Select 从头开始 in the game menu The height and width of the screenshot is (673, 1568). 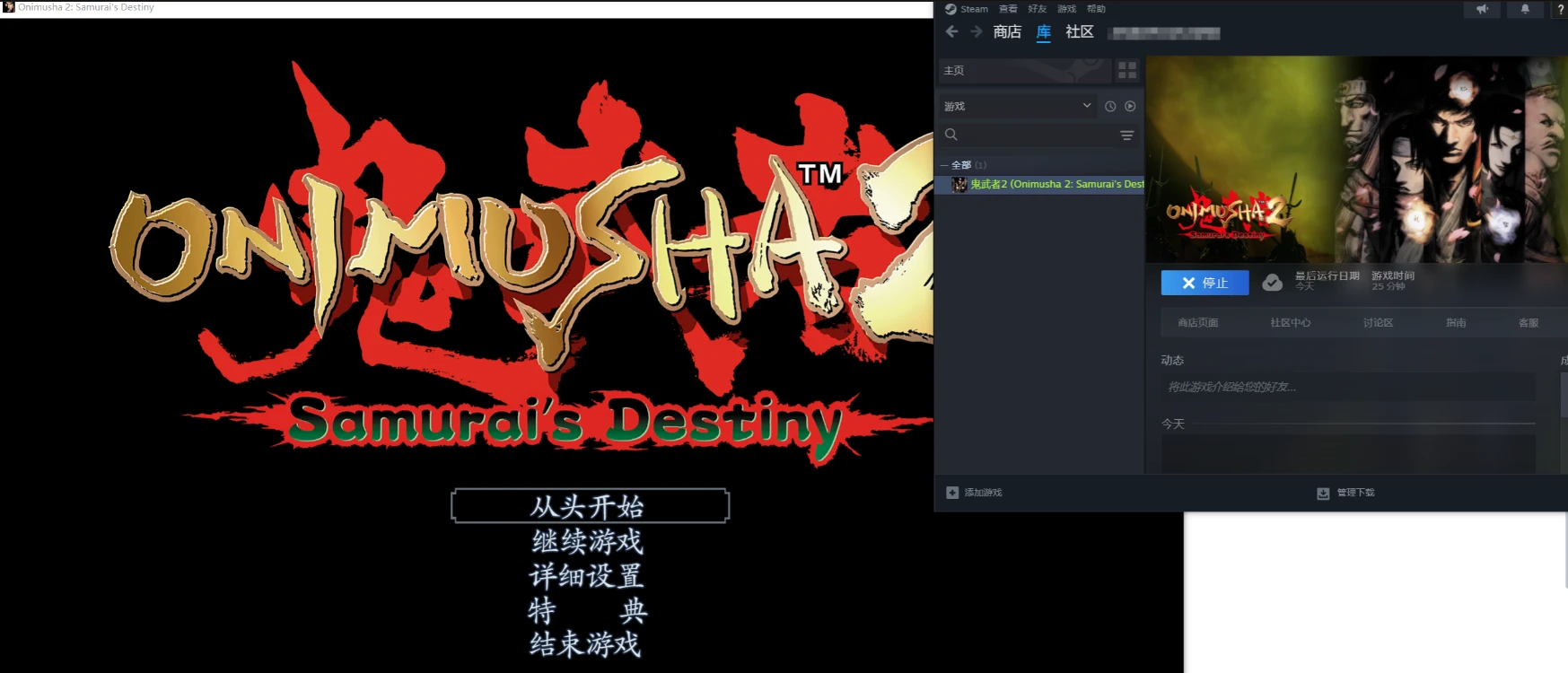(589, 506)
